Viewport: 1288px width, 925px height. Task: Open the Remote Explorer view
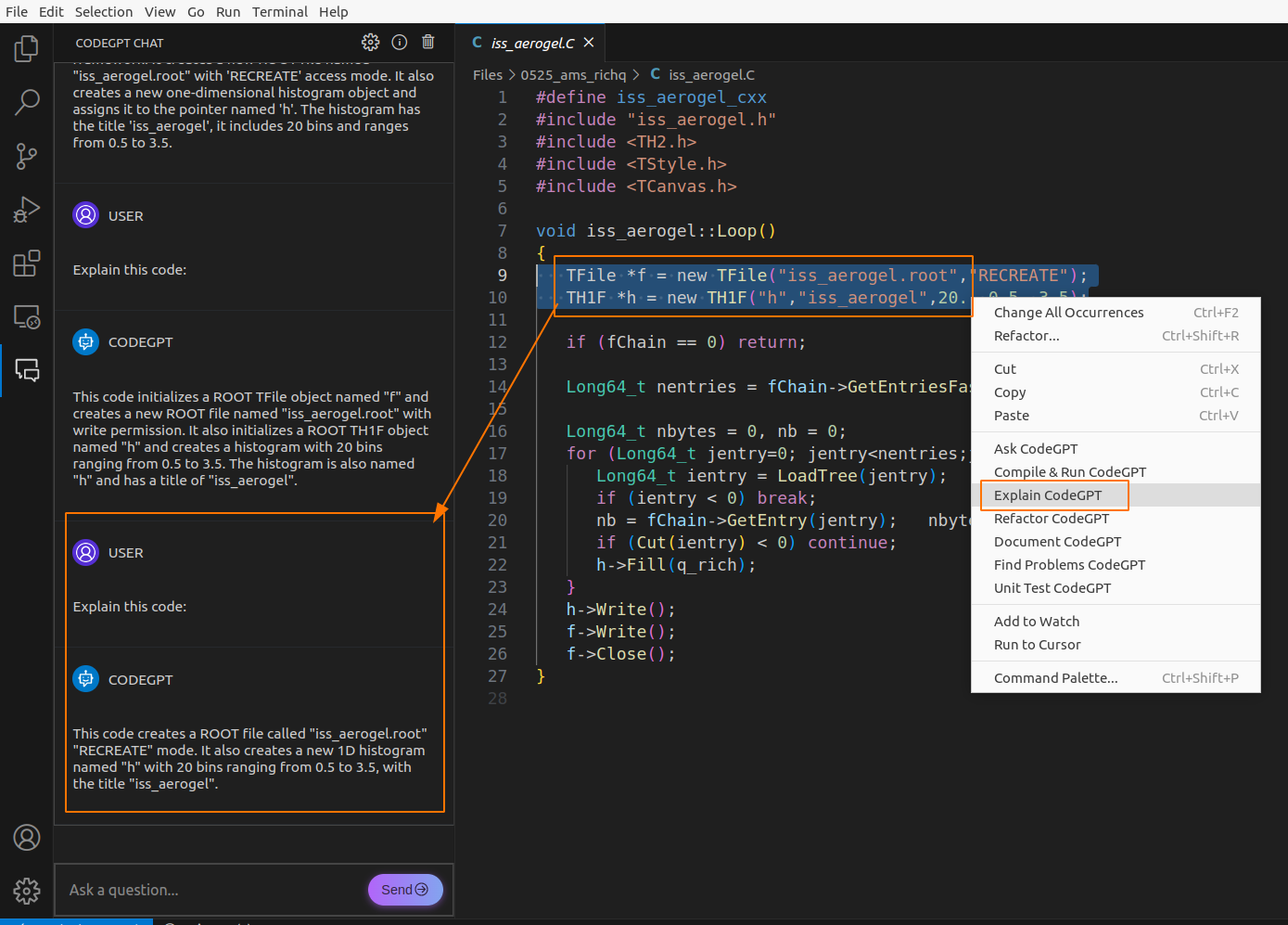coord(27,317)
